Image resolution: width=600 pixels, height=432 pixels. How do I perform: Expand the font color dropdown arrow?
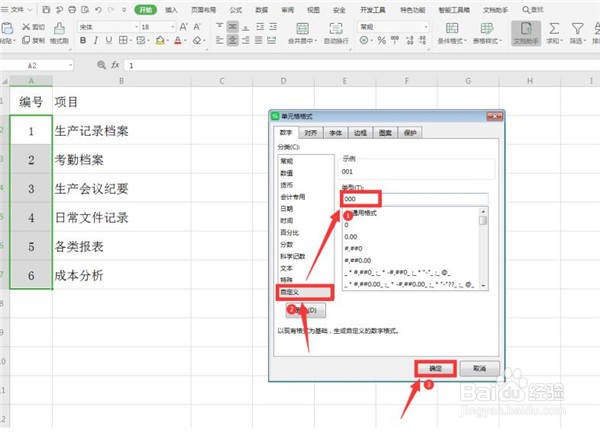pos(186,41)
